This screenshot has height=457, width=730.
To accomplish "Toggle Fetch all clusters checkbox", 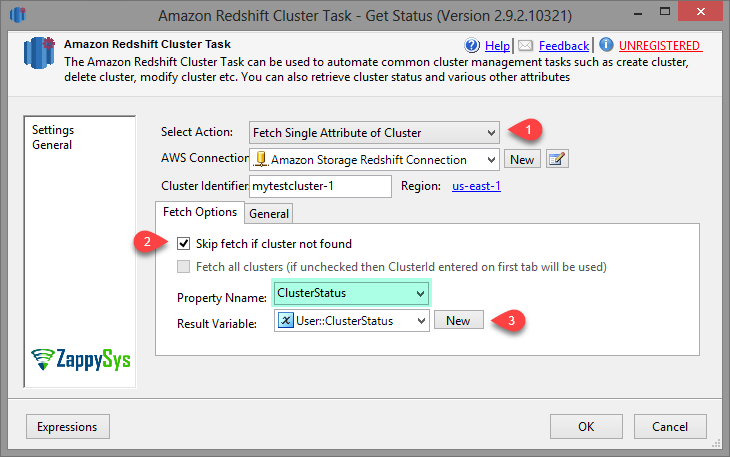I will click(x=183, y=267).
